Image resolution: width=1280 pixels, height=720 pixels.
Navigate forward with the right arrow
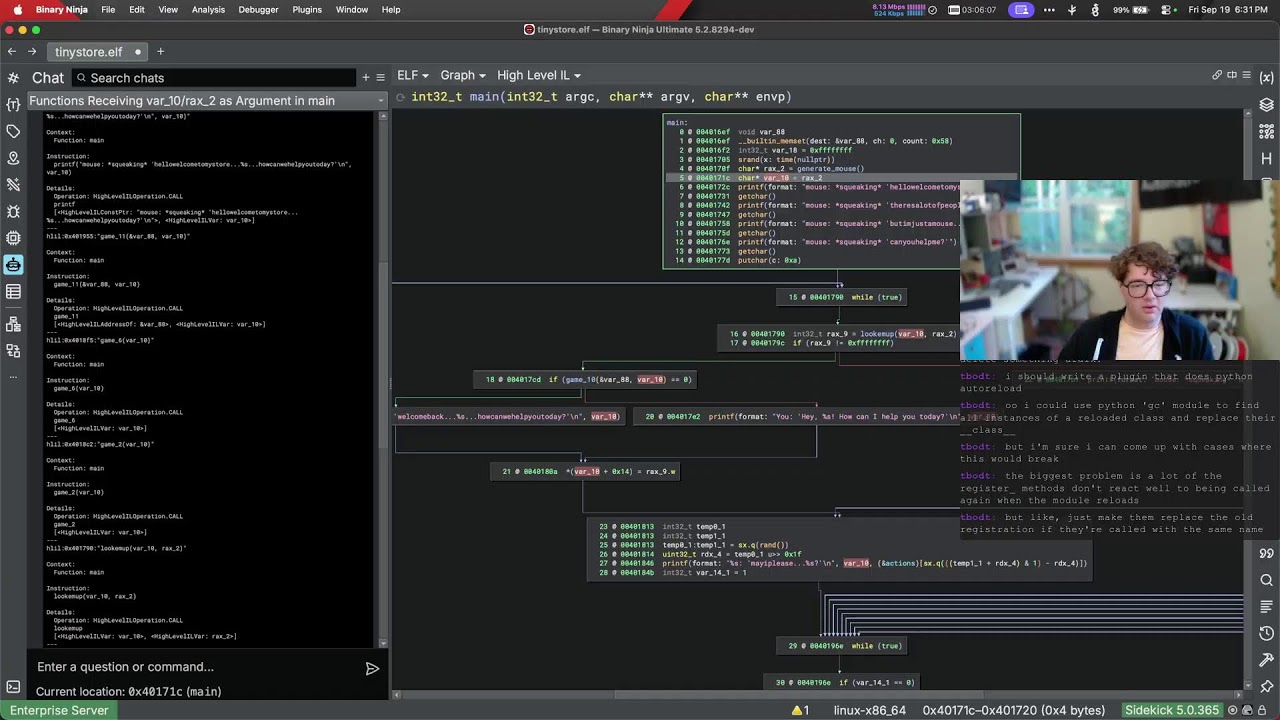pyautogui.click(x=32, y=51)
